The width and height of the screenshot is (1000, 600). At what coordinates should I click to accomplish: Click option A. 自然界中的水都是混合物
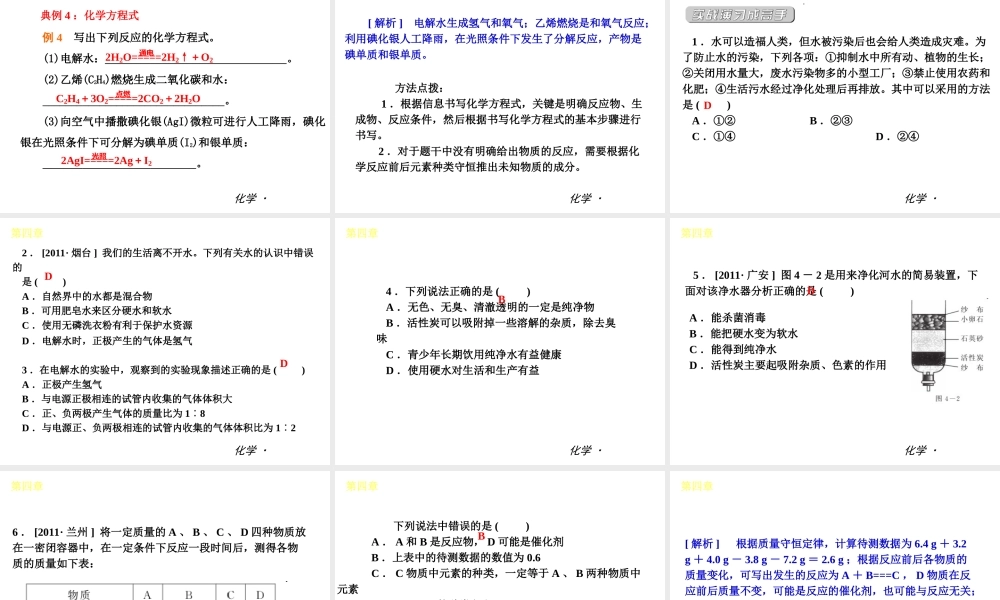tap(87, 296)
